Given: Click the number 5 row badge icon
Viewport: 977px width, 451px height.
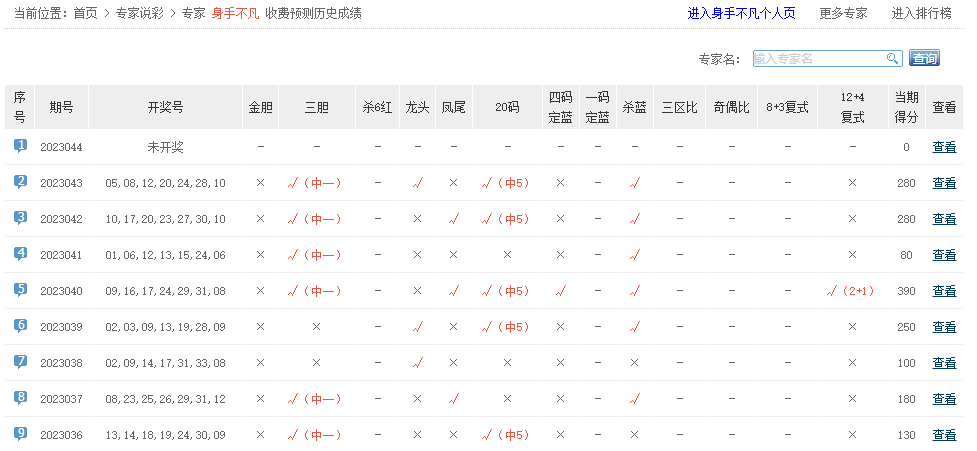Looking at the screenshot, I should point(20,290).
